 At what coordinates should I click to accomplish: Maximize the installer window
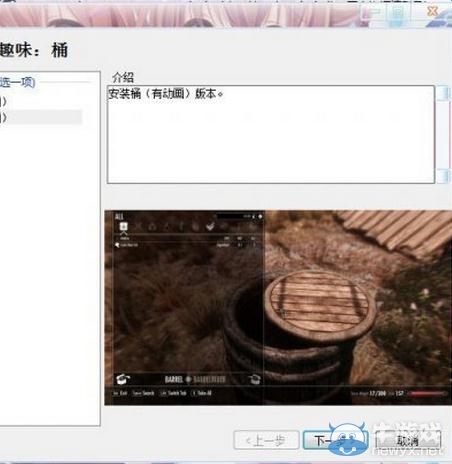click(398, 13)
